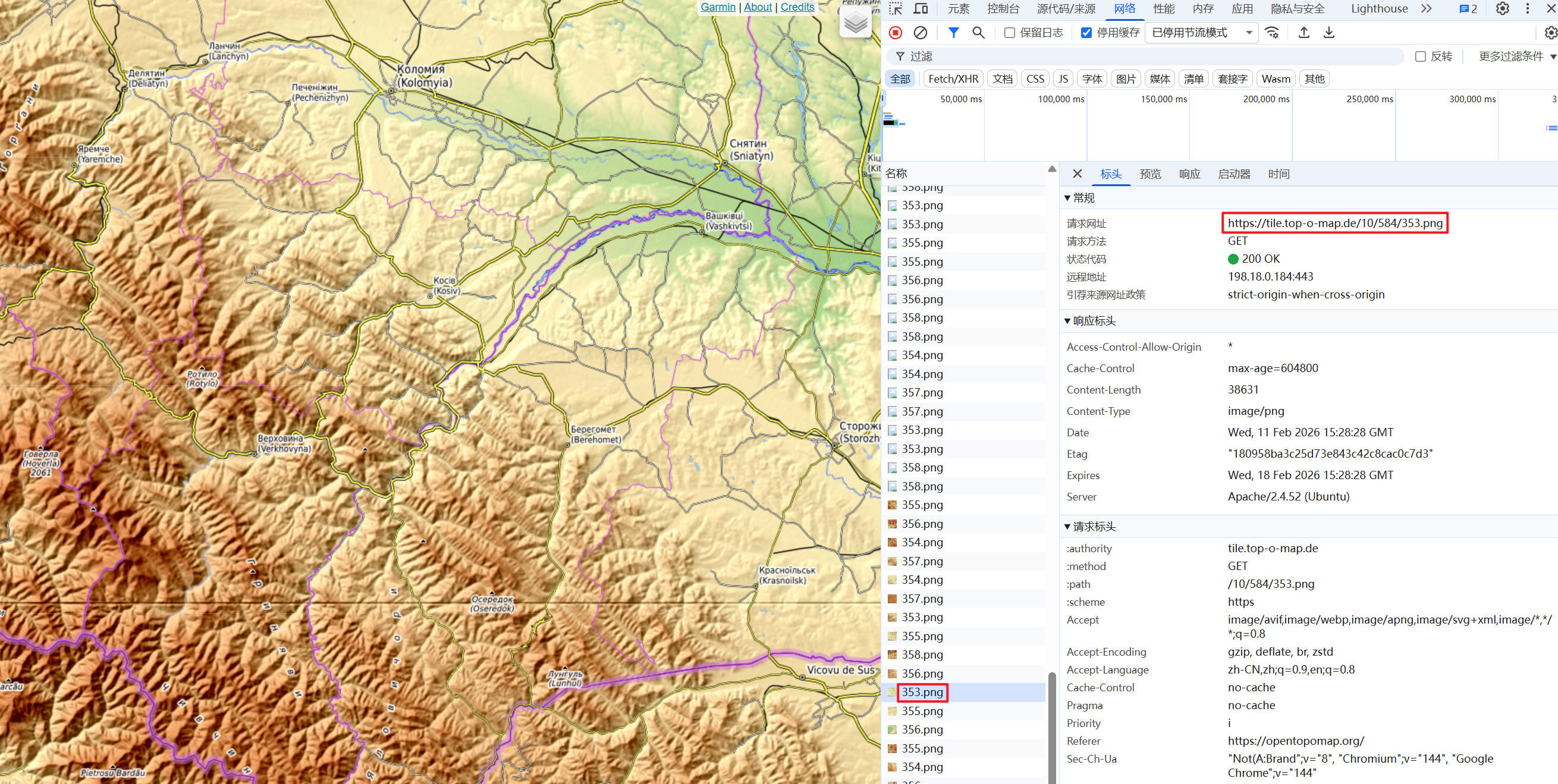Open the Garmin link on map
This screenshot has width=1558, height=784.
(718, 7)
